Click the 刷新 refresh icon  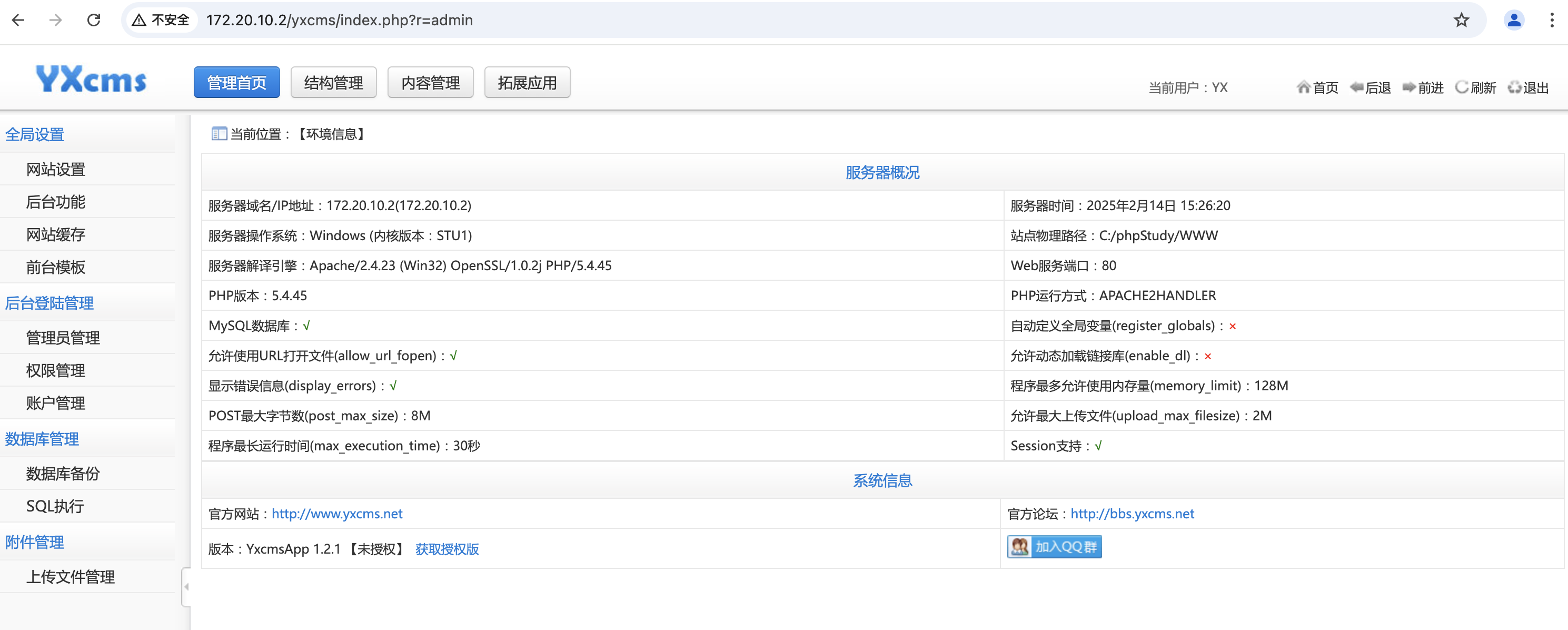1462,87
